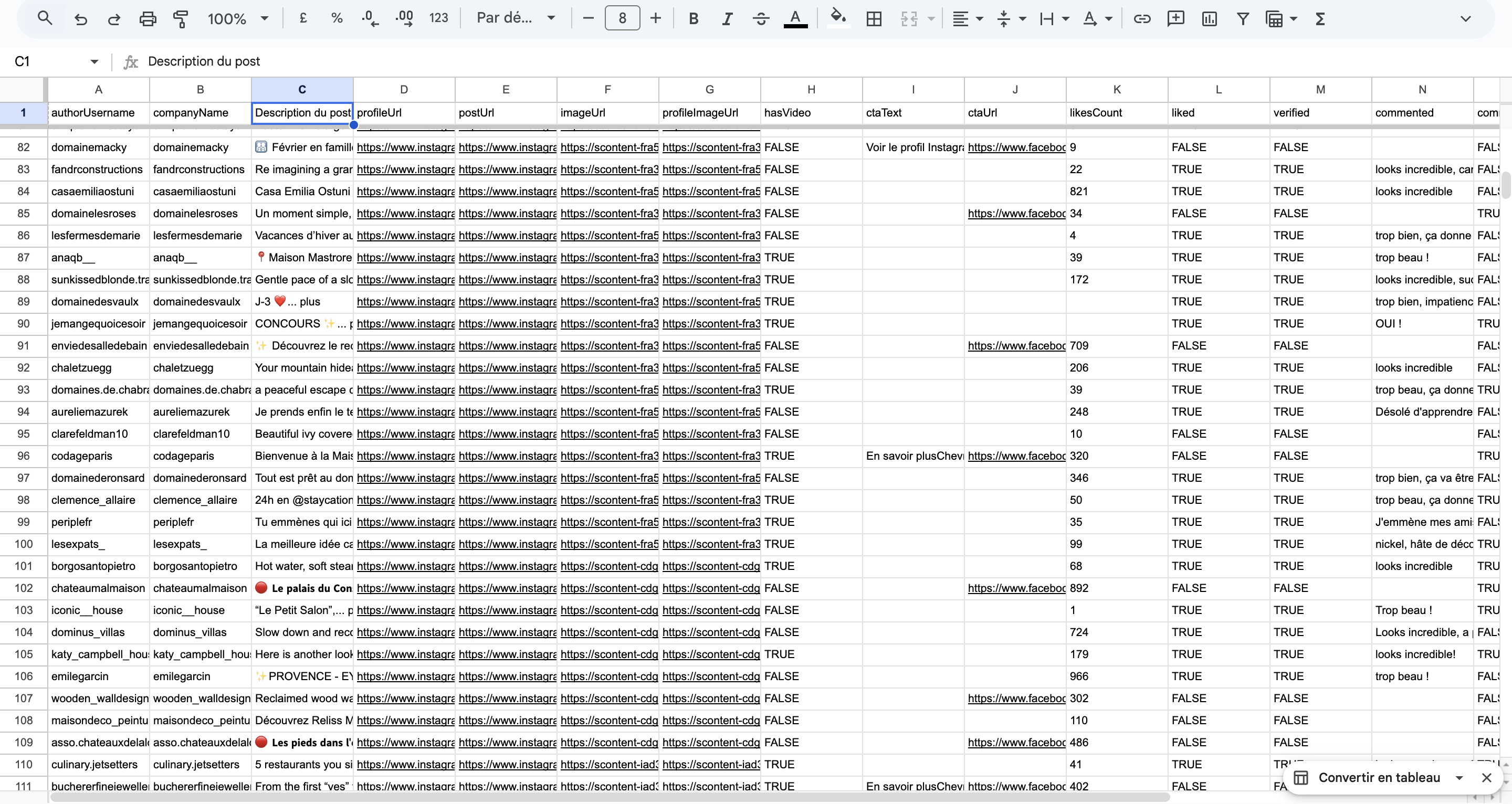This screenshot has height=804, width=1512.
Task: Open the zoom 100% dropdown
Action: [238, 19]
